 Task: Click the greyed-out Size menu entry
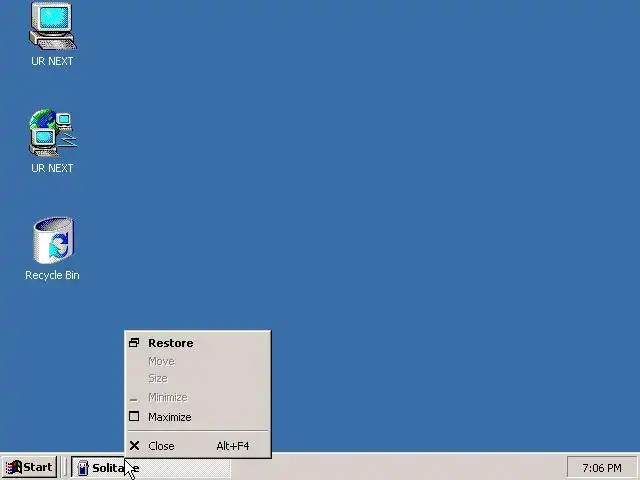(x=198, y=378)
